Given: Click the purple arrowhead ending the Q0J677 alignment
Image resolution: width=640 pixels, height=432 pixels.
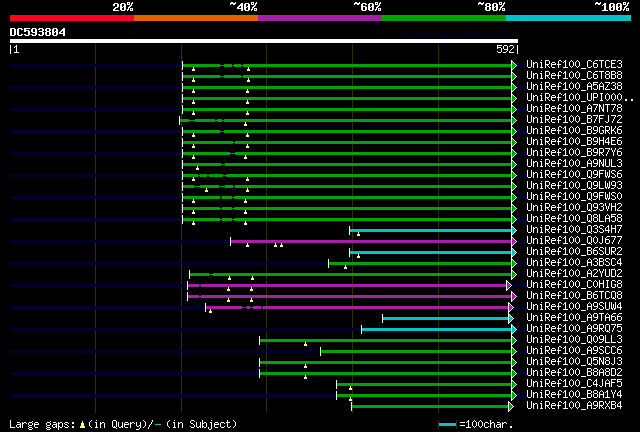Looking at the screenshot, I should coord(514,242).
